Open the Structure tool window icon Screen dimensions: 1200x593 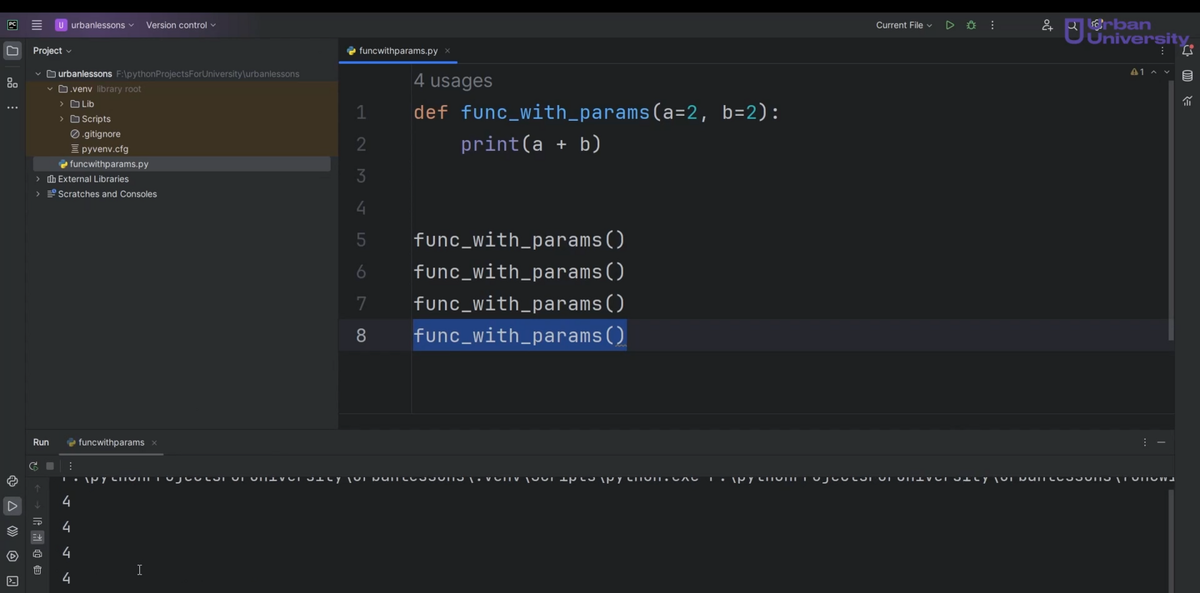tap(12, 83)
